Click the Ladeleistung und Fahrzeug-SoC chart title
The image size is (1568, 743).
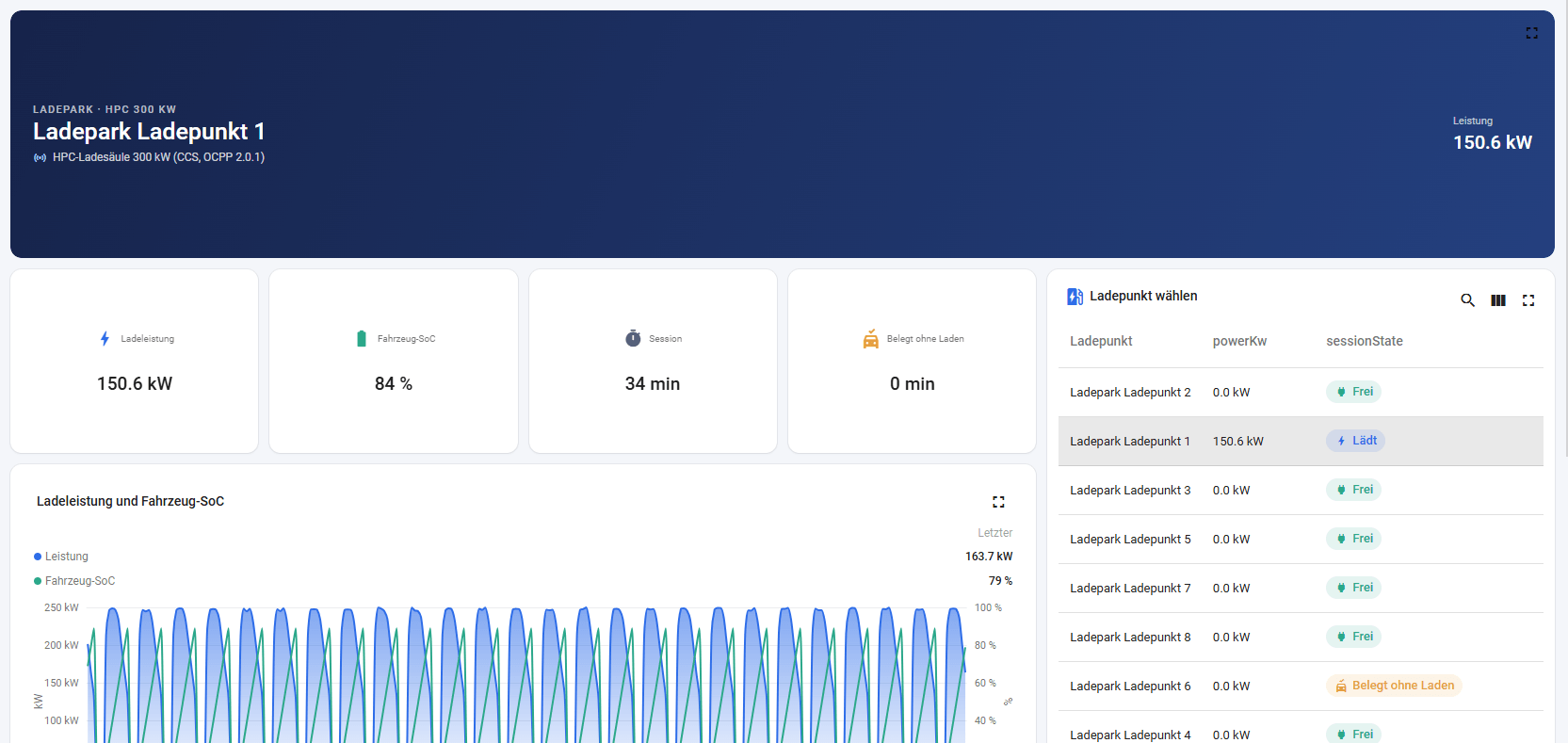click(130, 502)
